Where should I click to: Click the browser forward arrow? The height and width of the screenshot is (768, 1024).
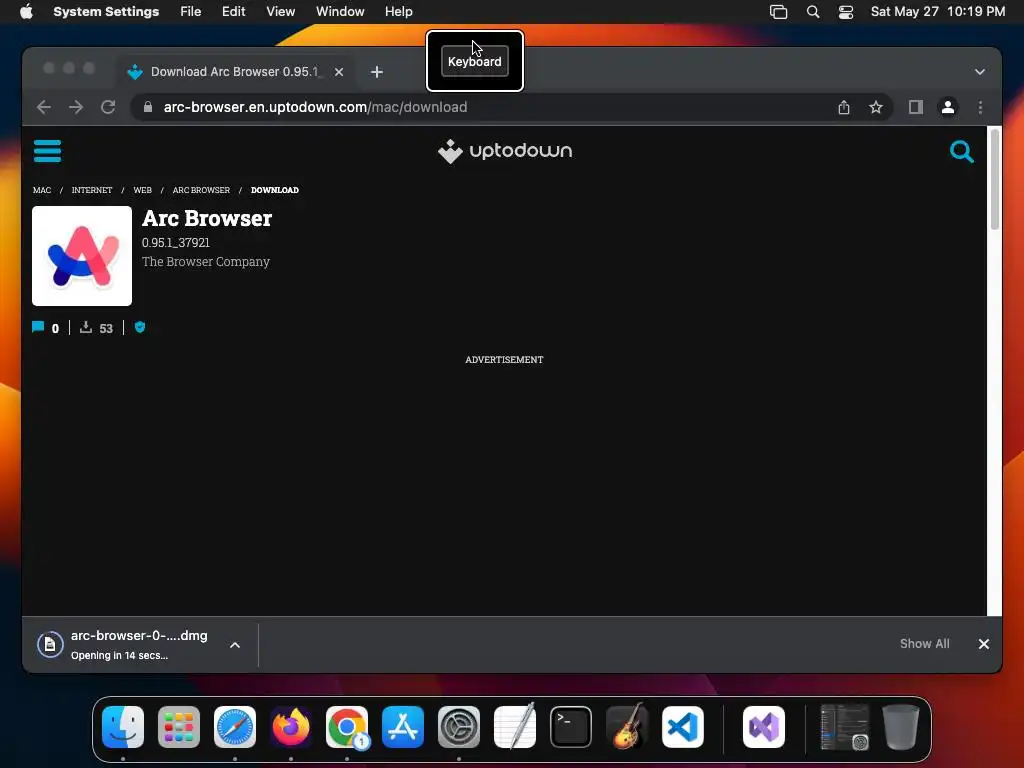76,107
